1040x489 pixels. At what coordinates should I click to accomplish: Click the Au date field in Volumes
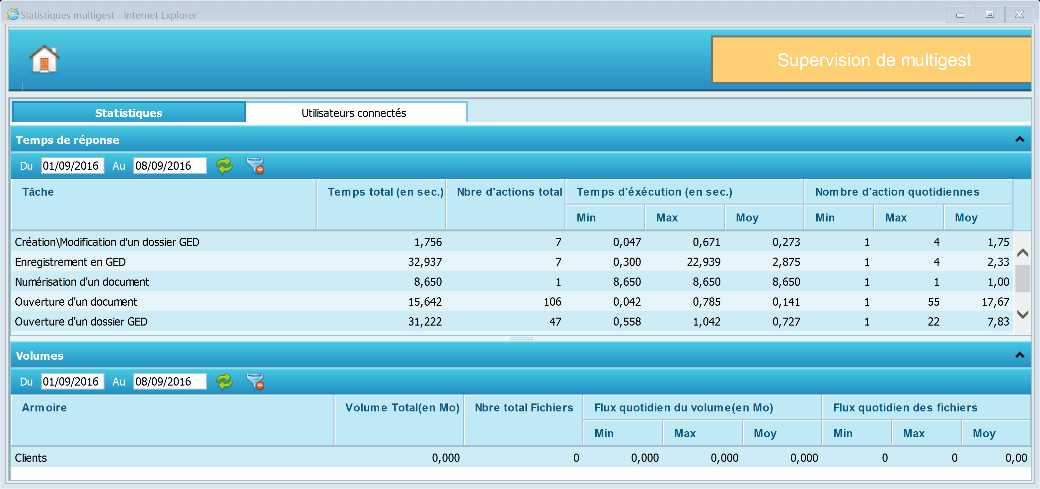pos(170,382)
